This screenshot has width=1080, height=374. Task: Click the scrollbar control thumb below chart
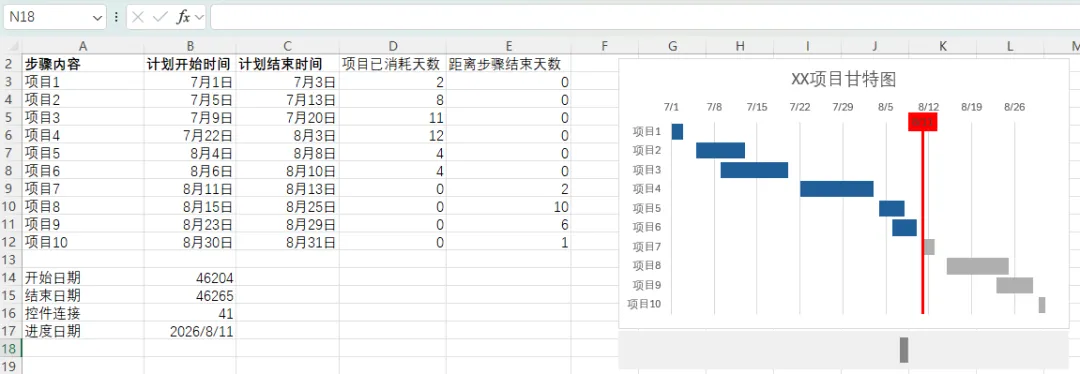tap(904, 350)
